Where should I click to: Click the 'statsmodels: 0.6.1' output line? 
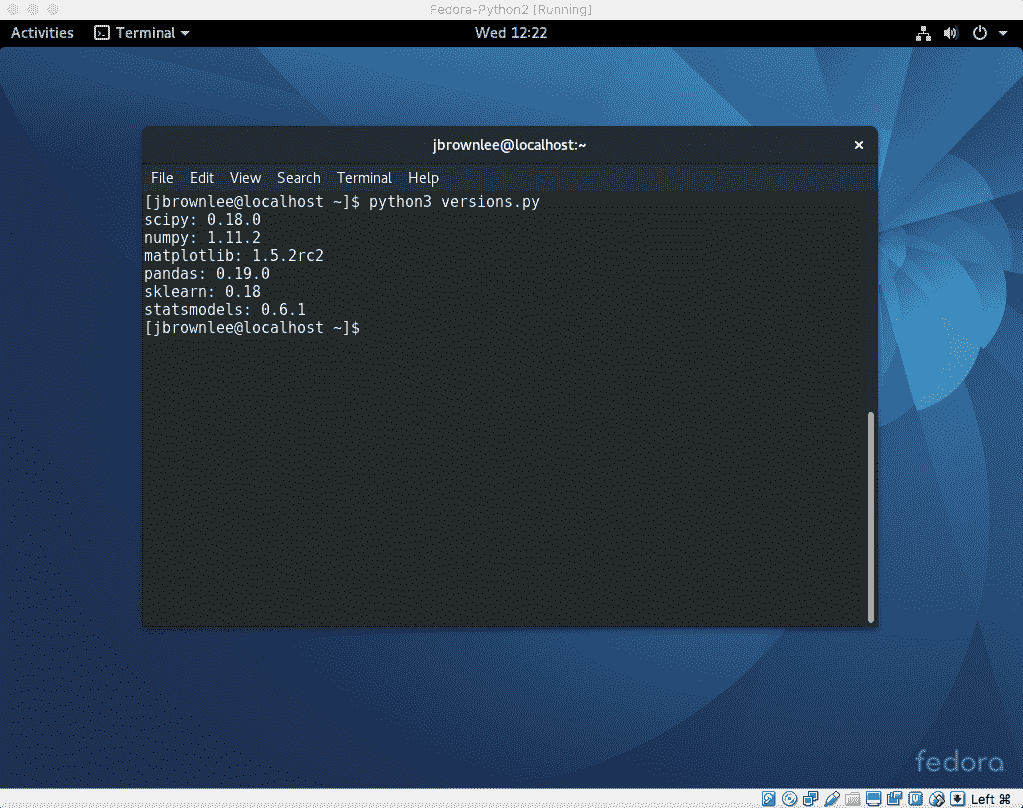click(x=224, y=309)
